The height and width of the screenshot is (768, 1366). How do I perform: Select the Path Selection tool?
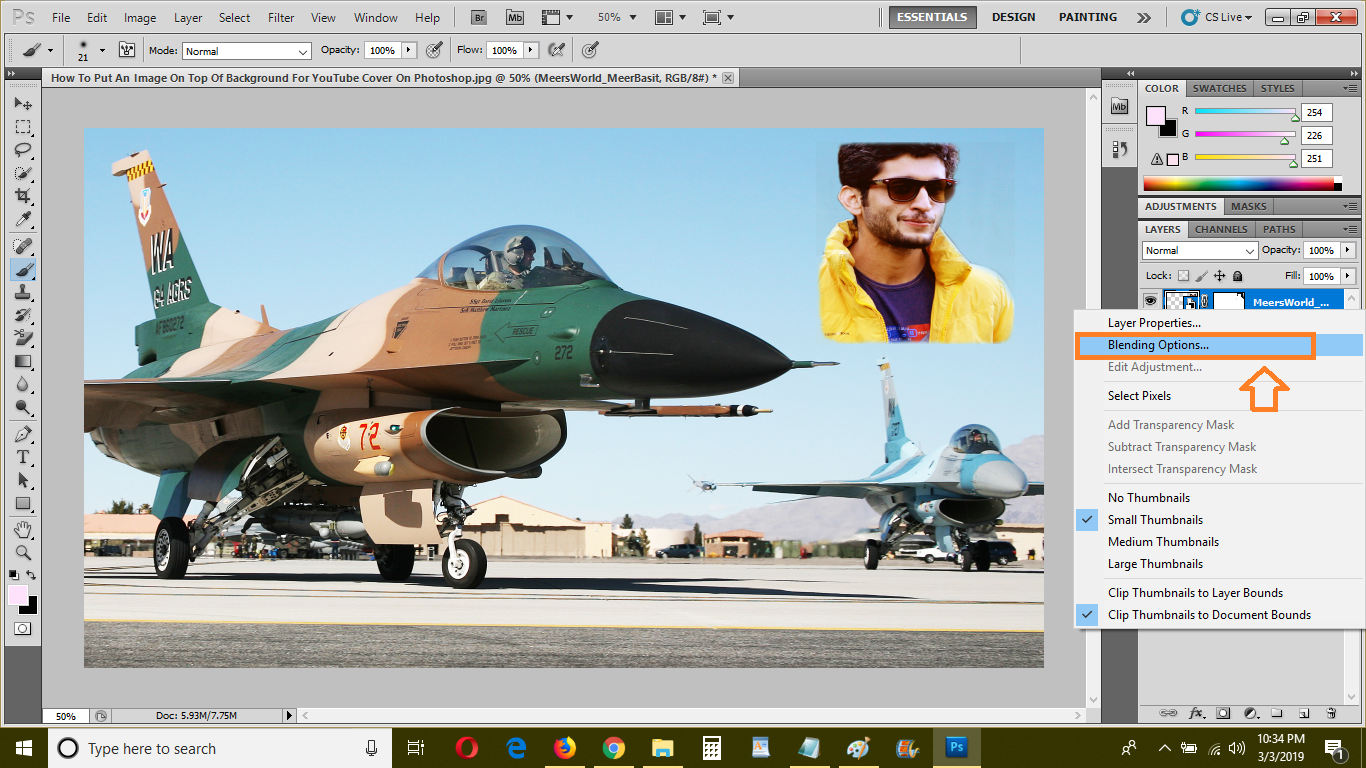point(23,481)
